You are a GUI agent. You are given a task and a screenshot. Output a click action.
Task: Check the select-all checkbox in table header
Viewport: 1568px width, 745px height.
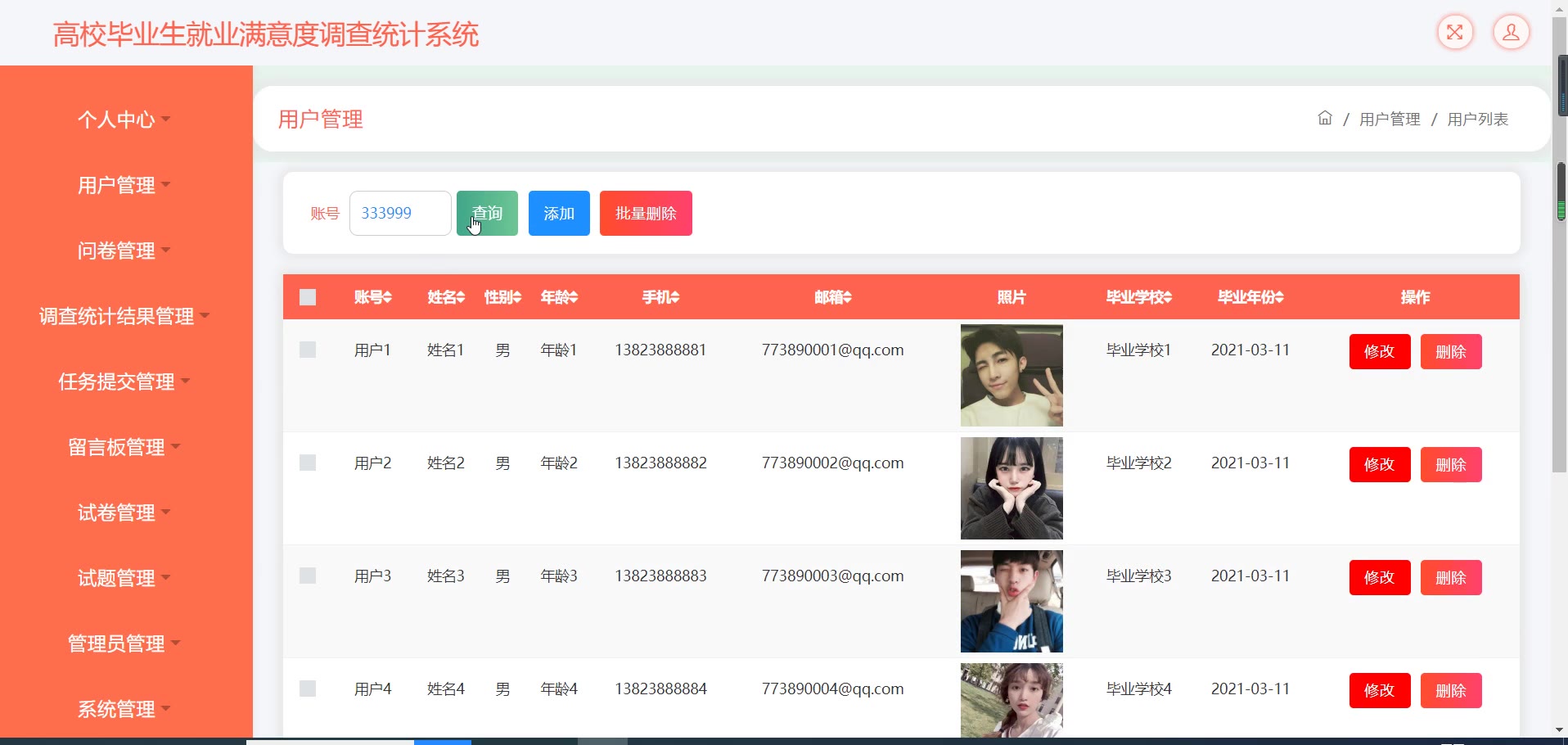click(308, 297)
